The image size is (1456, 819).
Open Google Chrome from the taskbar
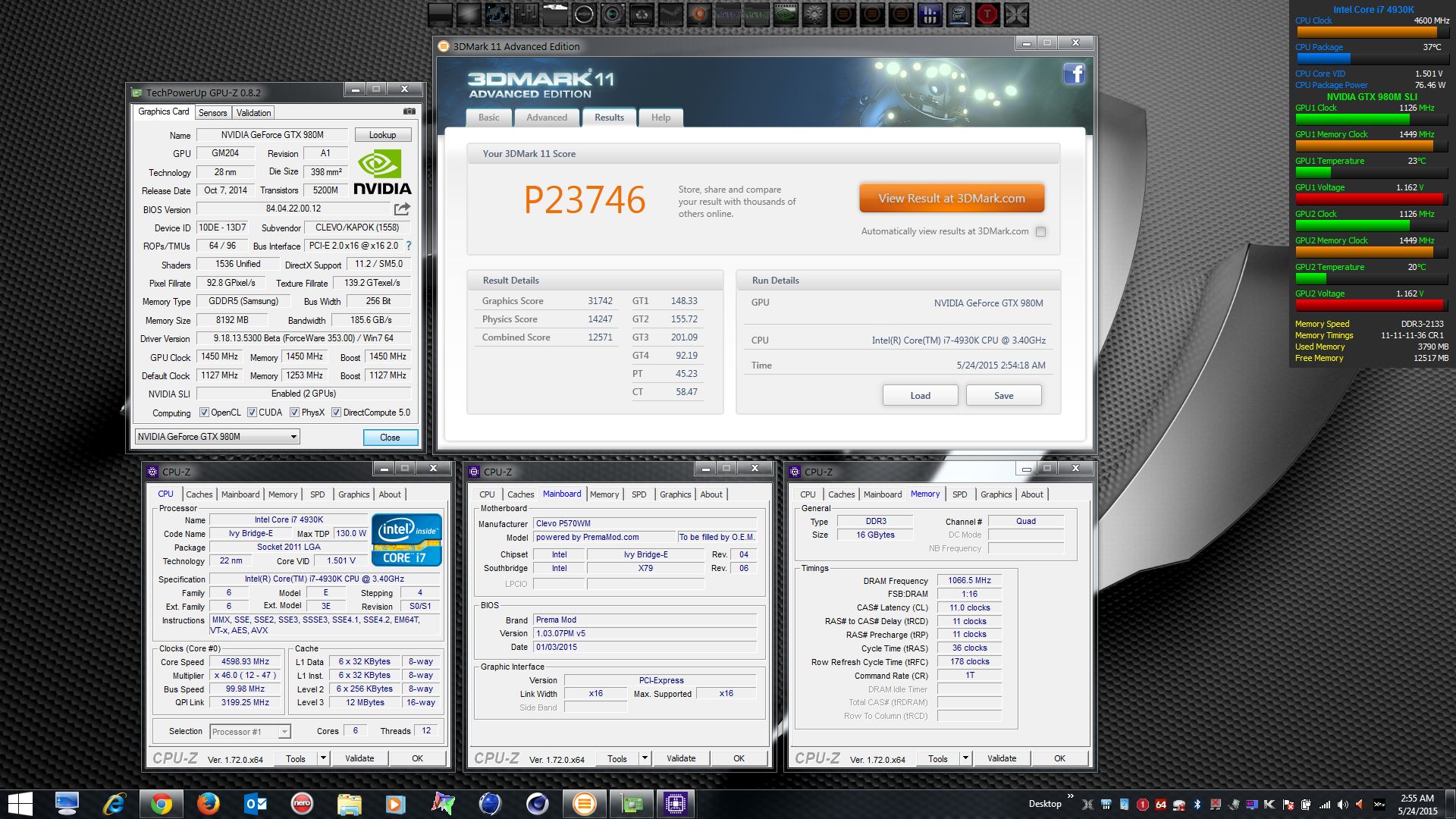(161, 803)
